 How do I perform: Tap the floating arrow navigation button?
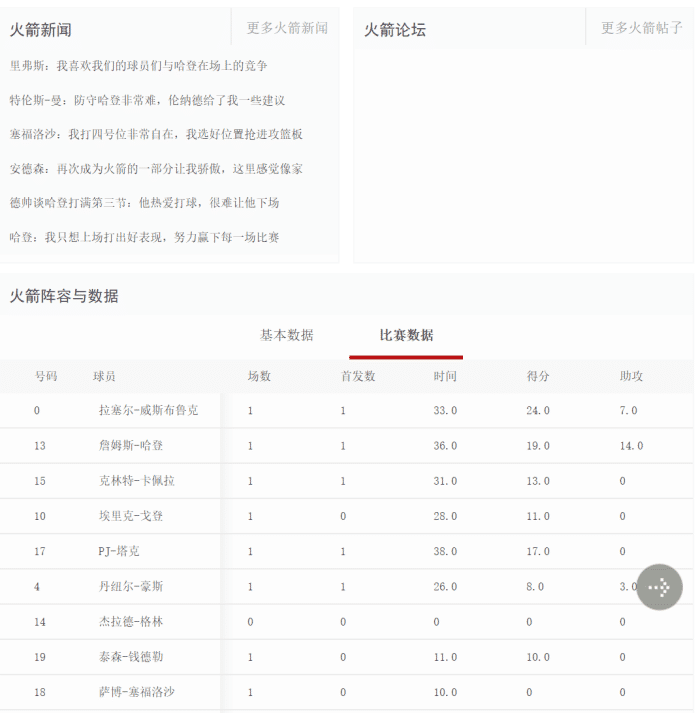tap(659, 587)
